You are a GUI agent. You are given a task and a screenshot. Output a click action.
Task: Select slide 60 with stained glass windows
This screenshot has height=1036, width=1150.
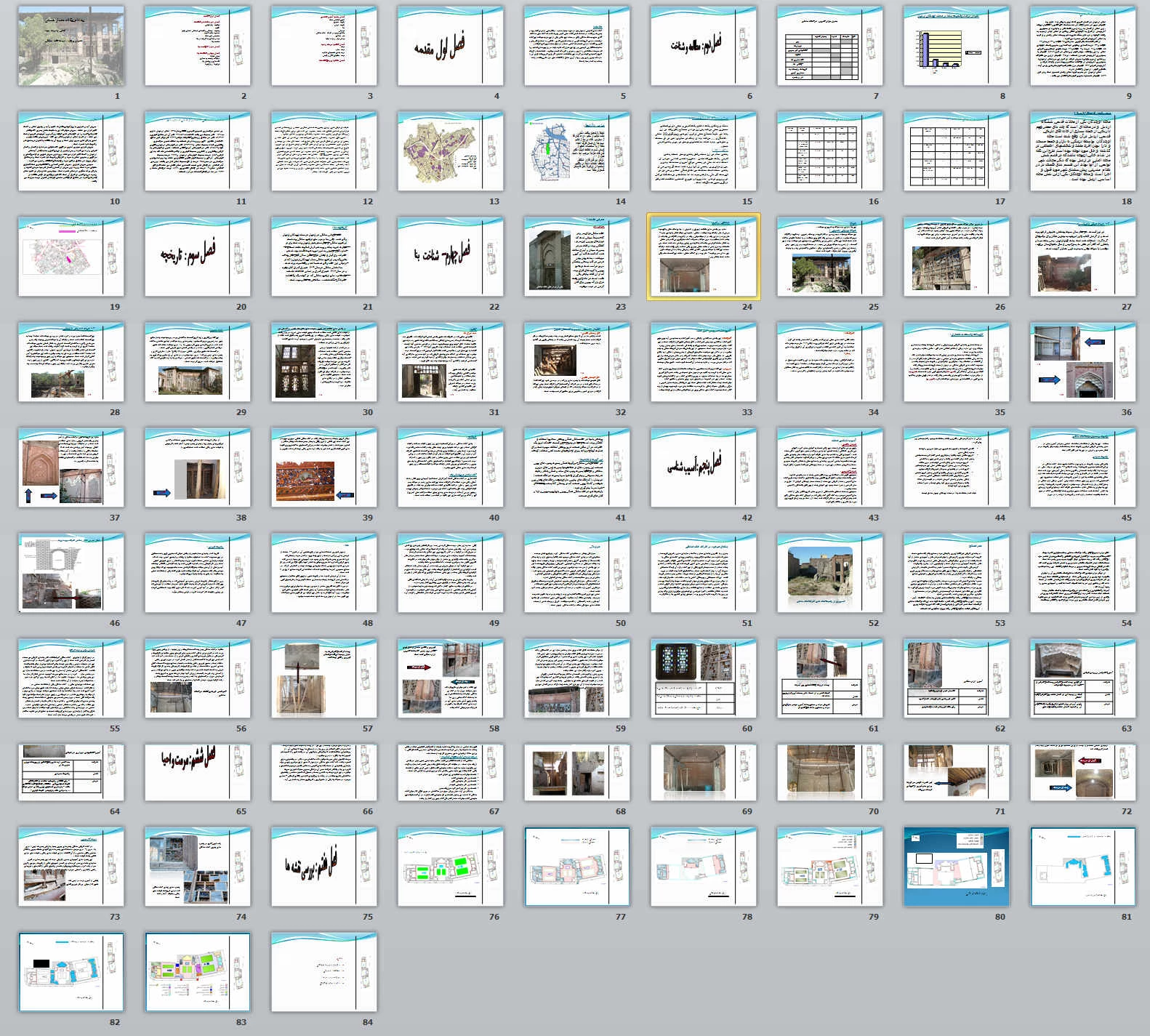pyautogui.click(x=703, y=678)
